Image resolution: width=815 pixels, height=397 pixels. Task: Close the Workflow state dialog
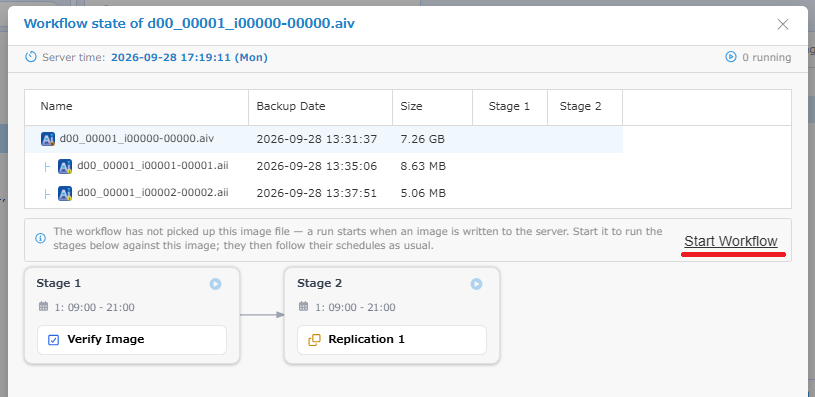click(783, 24)
